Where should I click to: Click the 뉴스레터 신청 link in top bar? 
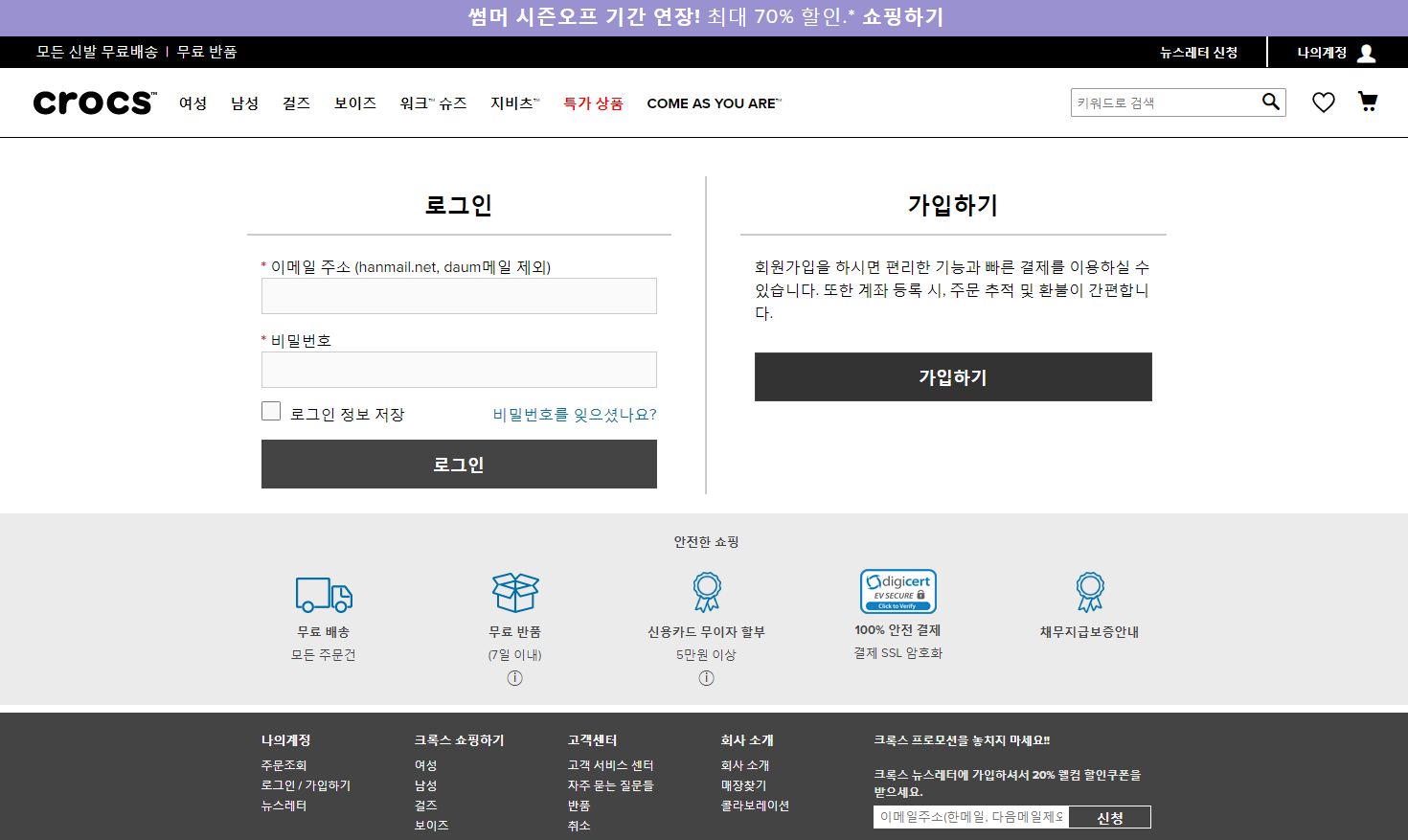pyautogui.click(x=1198, y=53)
